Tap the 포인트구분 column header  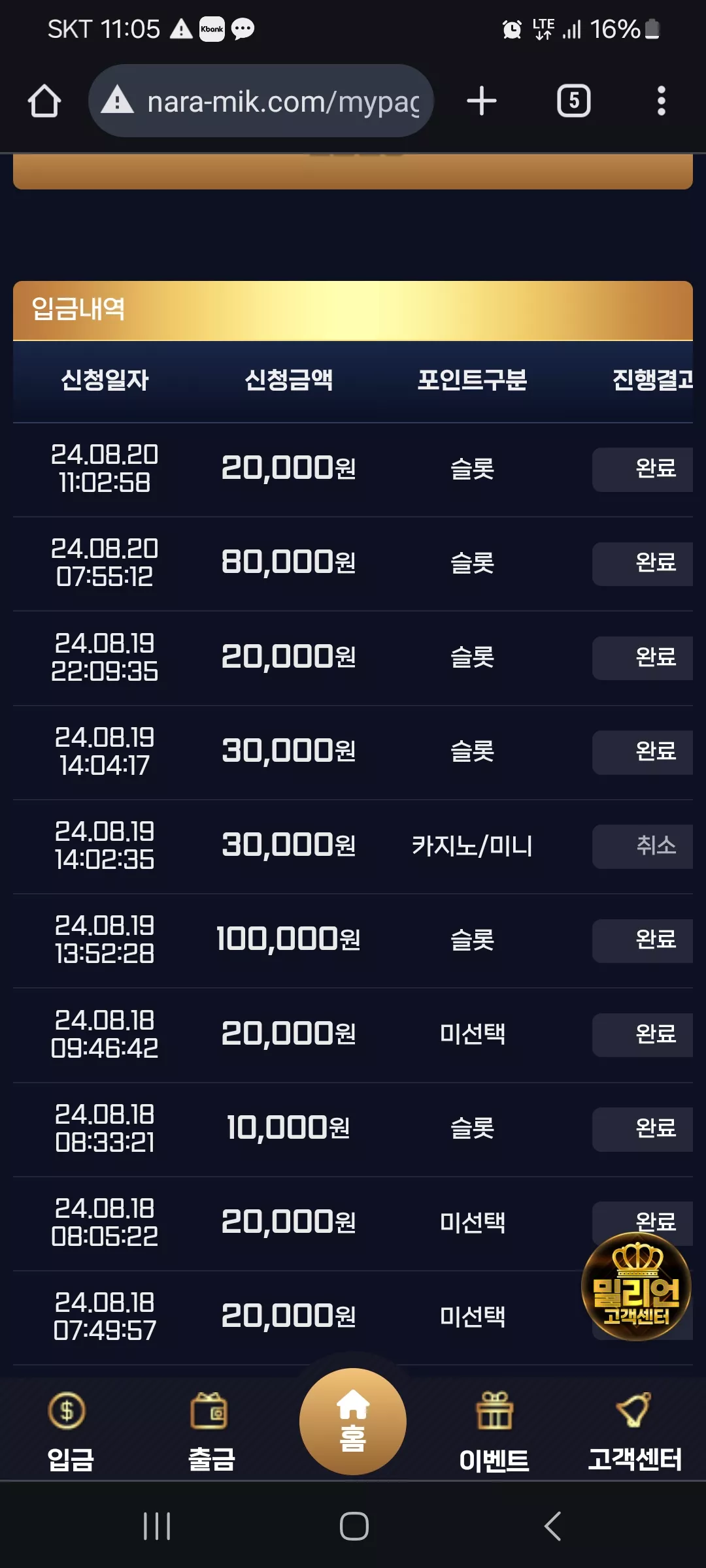point(472,380)
